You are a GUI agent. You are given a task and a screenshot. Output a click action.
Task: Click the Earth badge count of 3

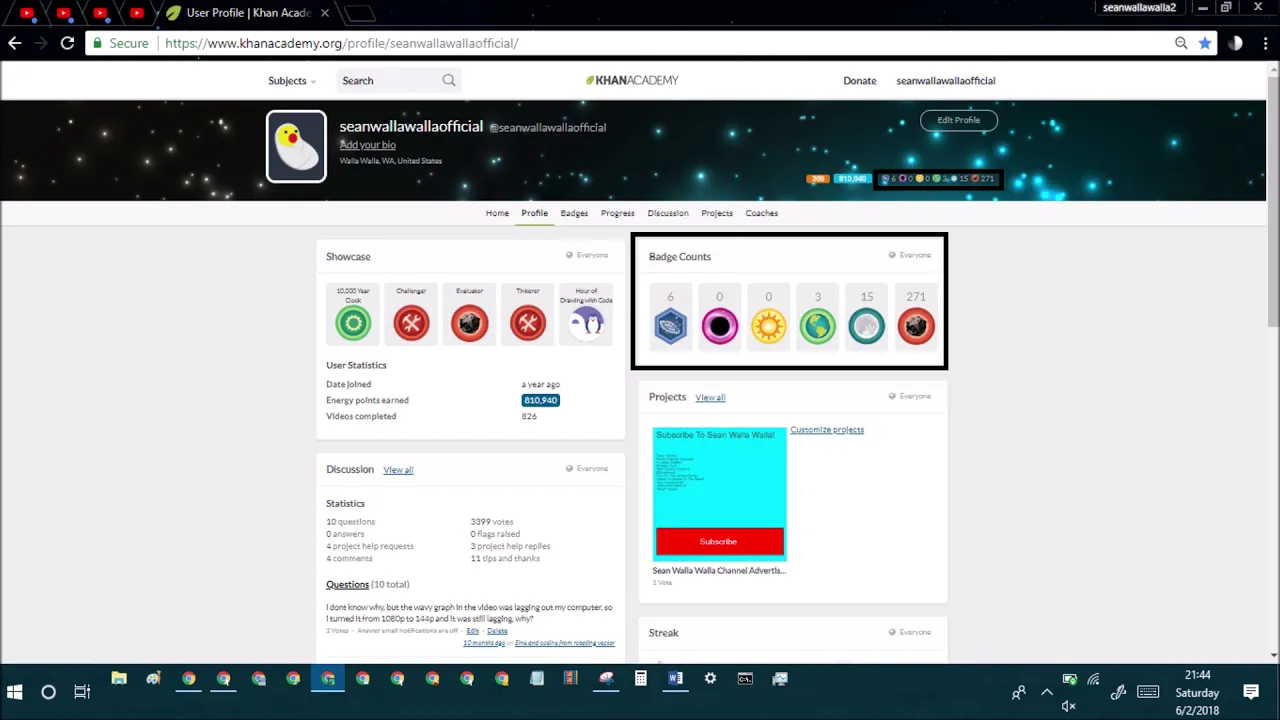click(817, 317)
